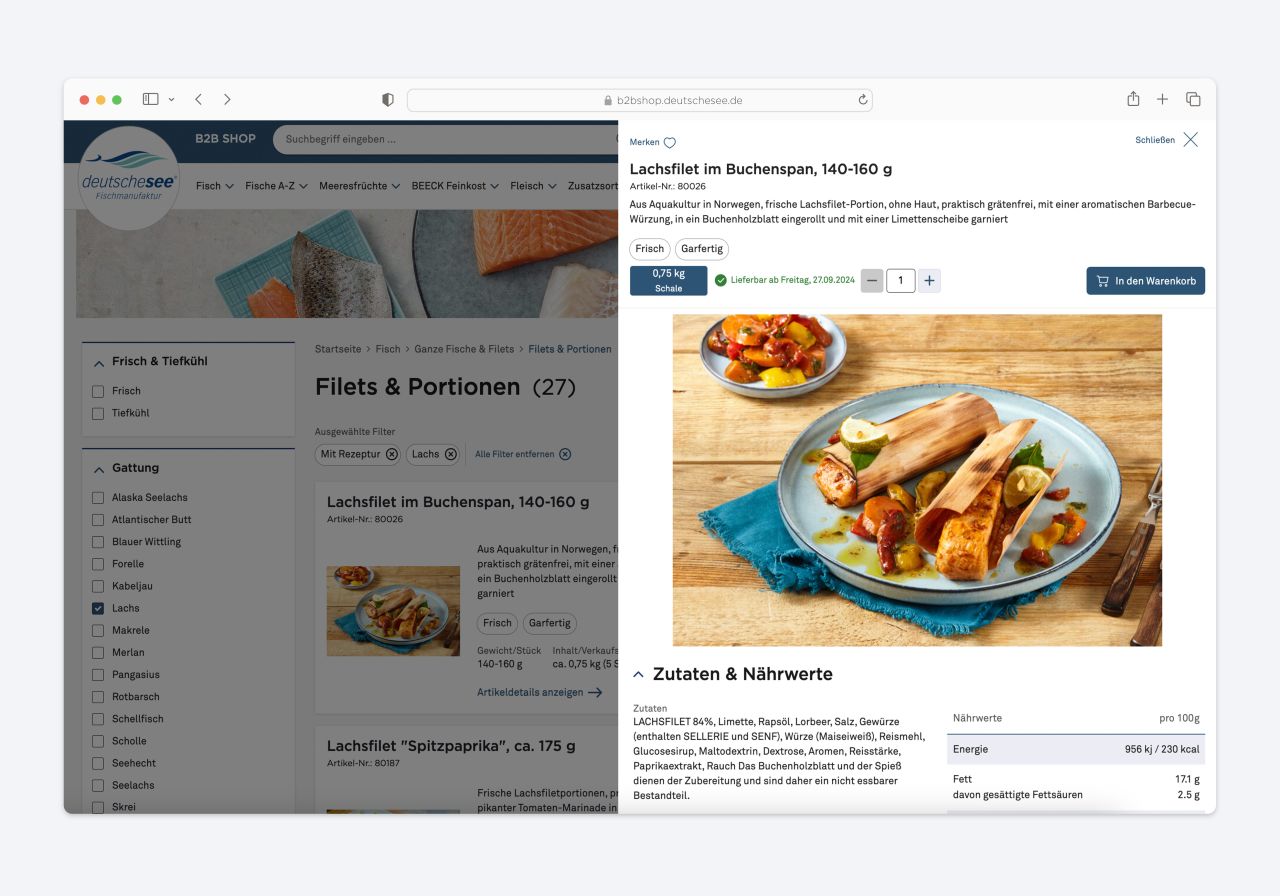The width and height of the screenshot is (1280, 896).
Task: Open the BEECK Feinkost menu
Action: tap(455, 186)
